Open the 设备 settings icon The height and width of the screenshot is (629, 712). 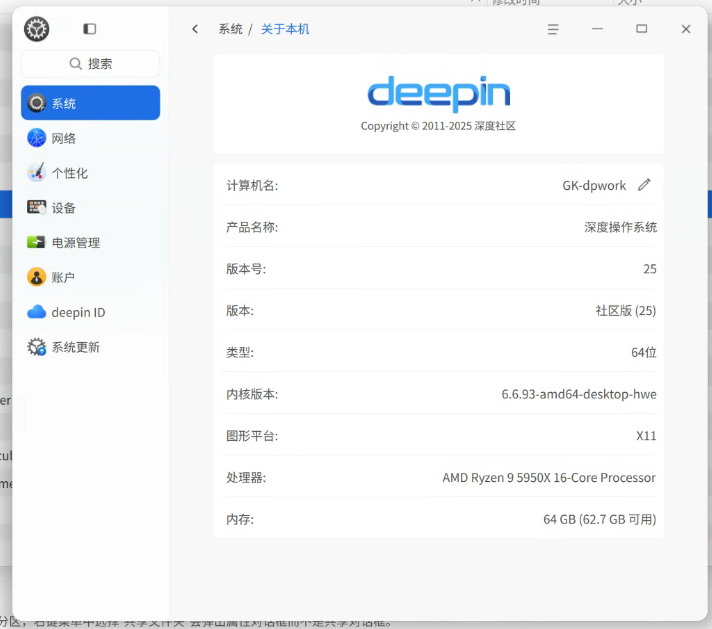36,208
